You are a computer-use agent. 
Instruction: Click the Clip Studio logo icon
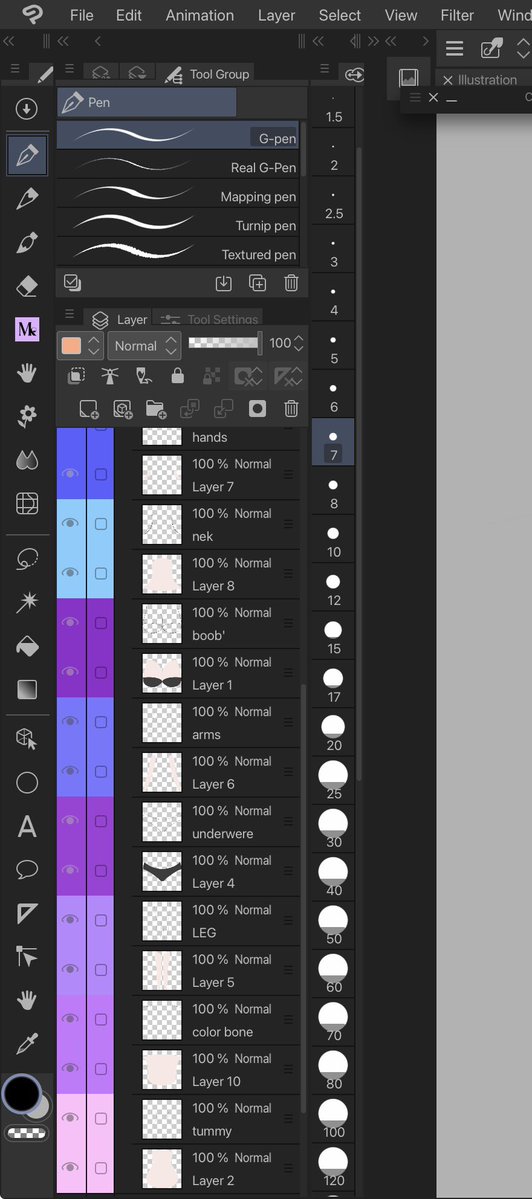(x=32, y=14)
